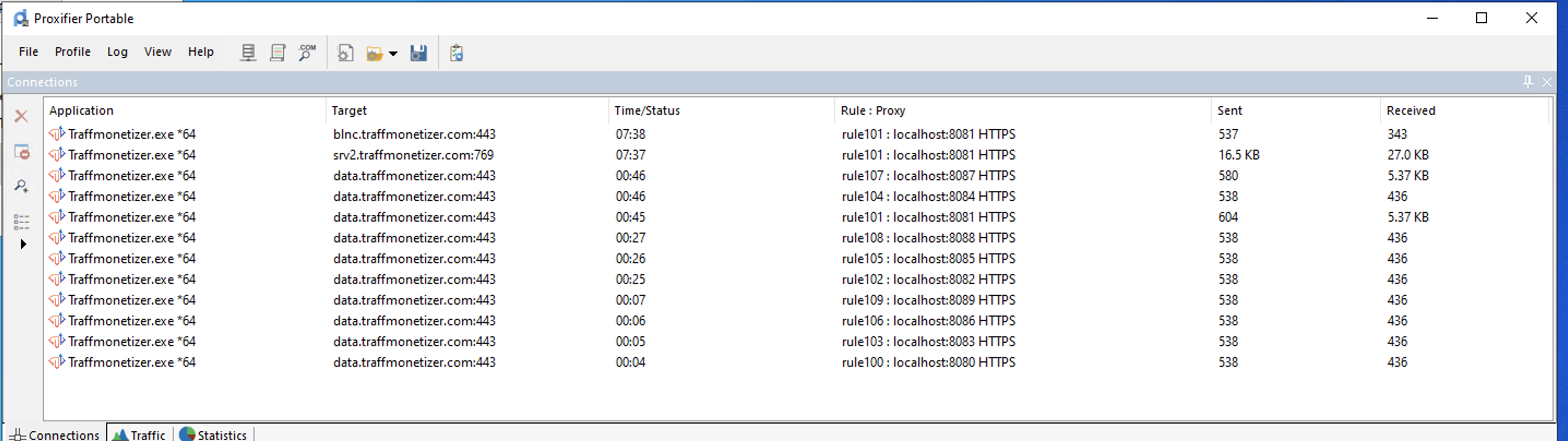Click connection icon in the 00:45 row
Viewport: 1568px width, 441px height.
(57, 217)
